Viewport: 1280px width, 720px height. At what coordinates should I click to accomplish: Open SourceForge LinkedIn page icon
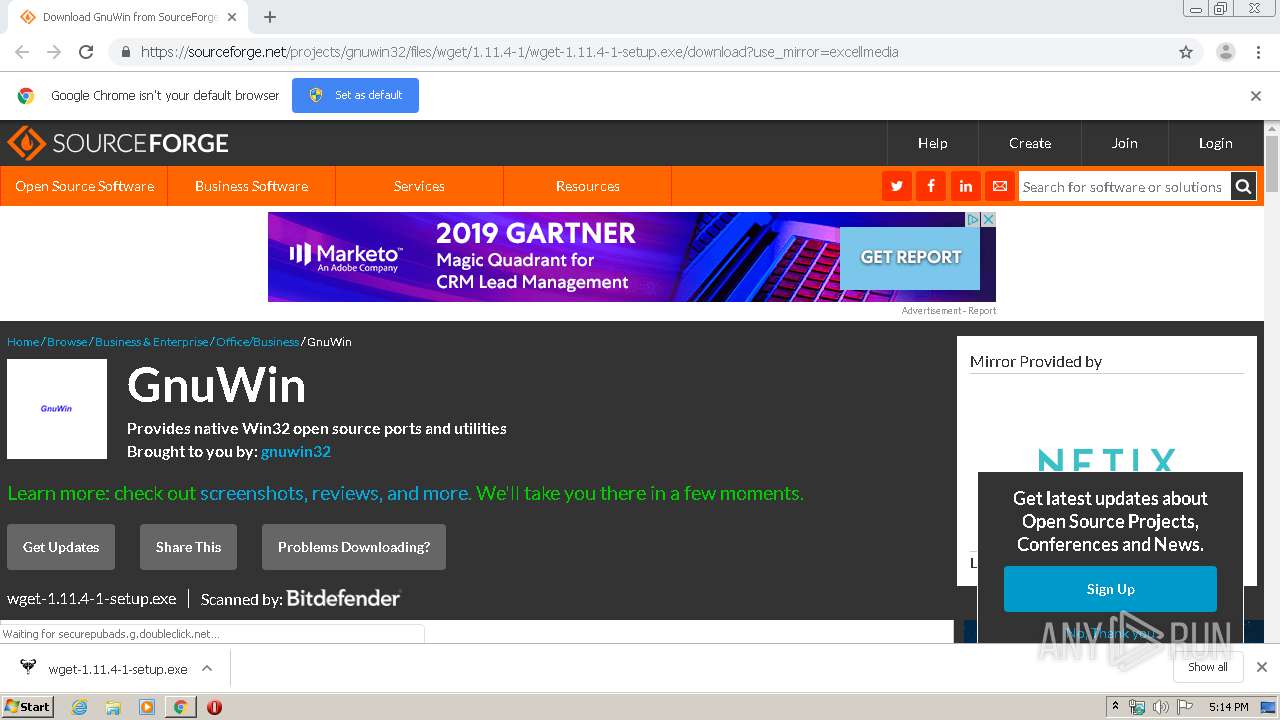click(965, 186)
